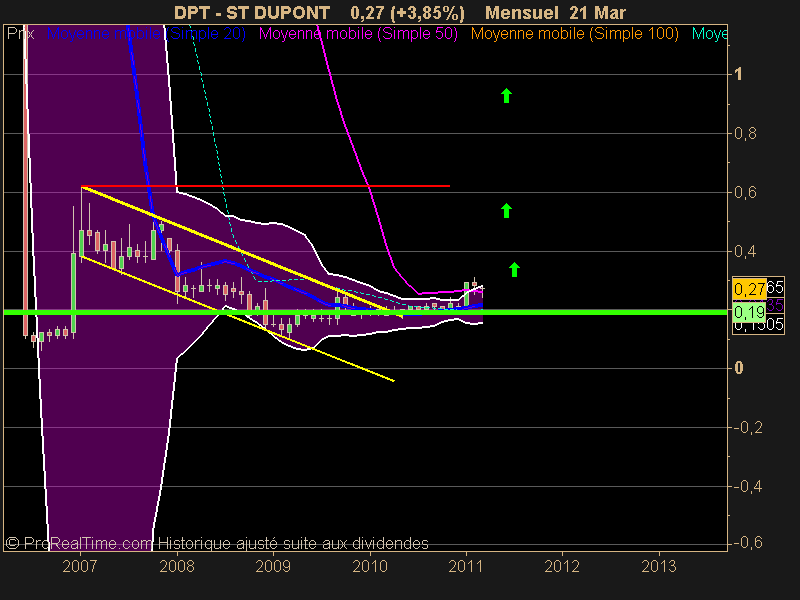Click the 2011 label on the time axis

tap(466, 566)
